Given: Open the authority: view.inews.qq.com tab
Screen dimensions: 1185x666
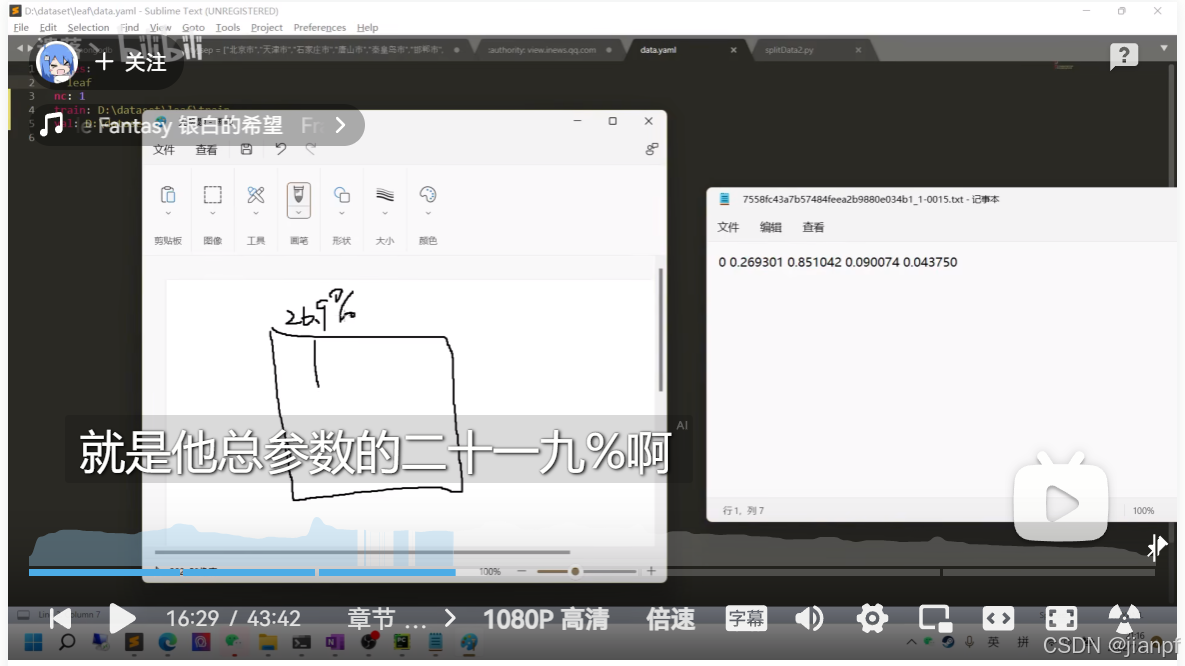Looking at the screenshot, I should [542, 50].
